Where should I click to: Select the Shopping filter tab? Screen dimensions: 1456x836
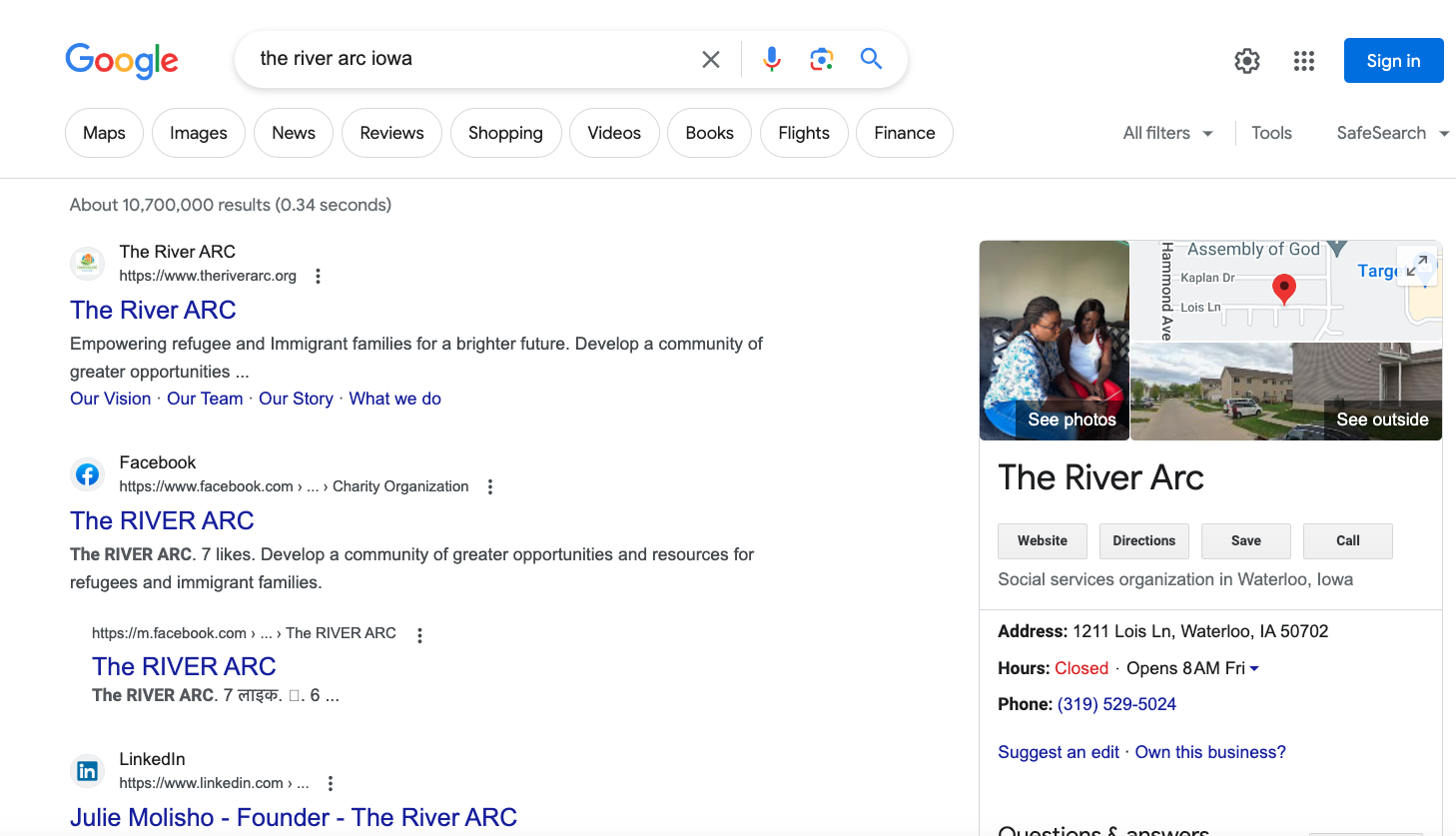[505, 133]
